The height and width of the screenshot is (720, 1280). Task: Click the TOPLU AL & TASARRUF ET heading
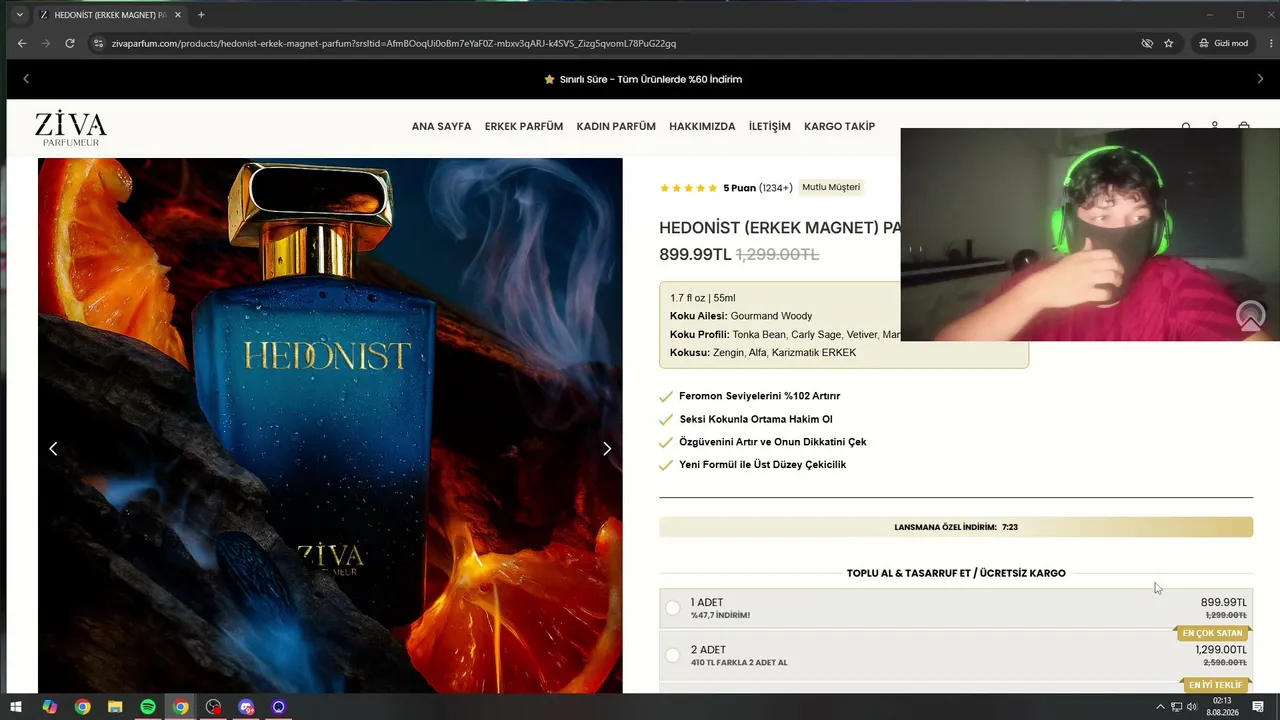pos(956,573)
